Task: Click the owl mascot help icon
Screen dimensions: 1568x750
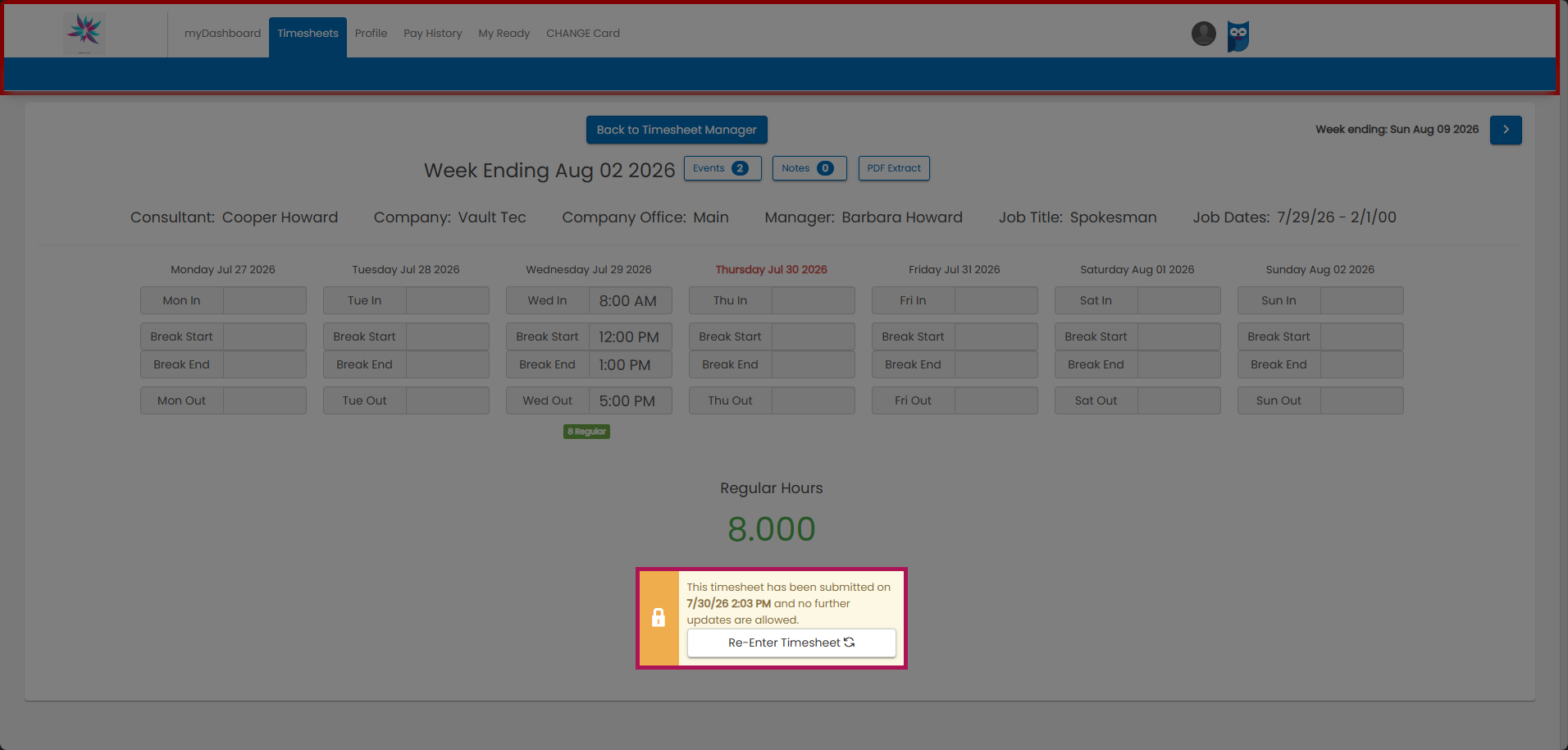Action: coord(1238,36)
